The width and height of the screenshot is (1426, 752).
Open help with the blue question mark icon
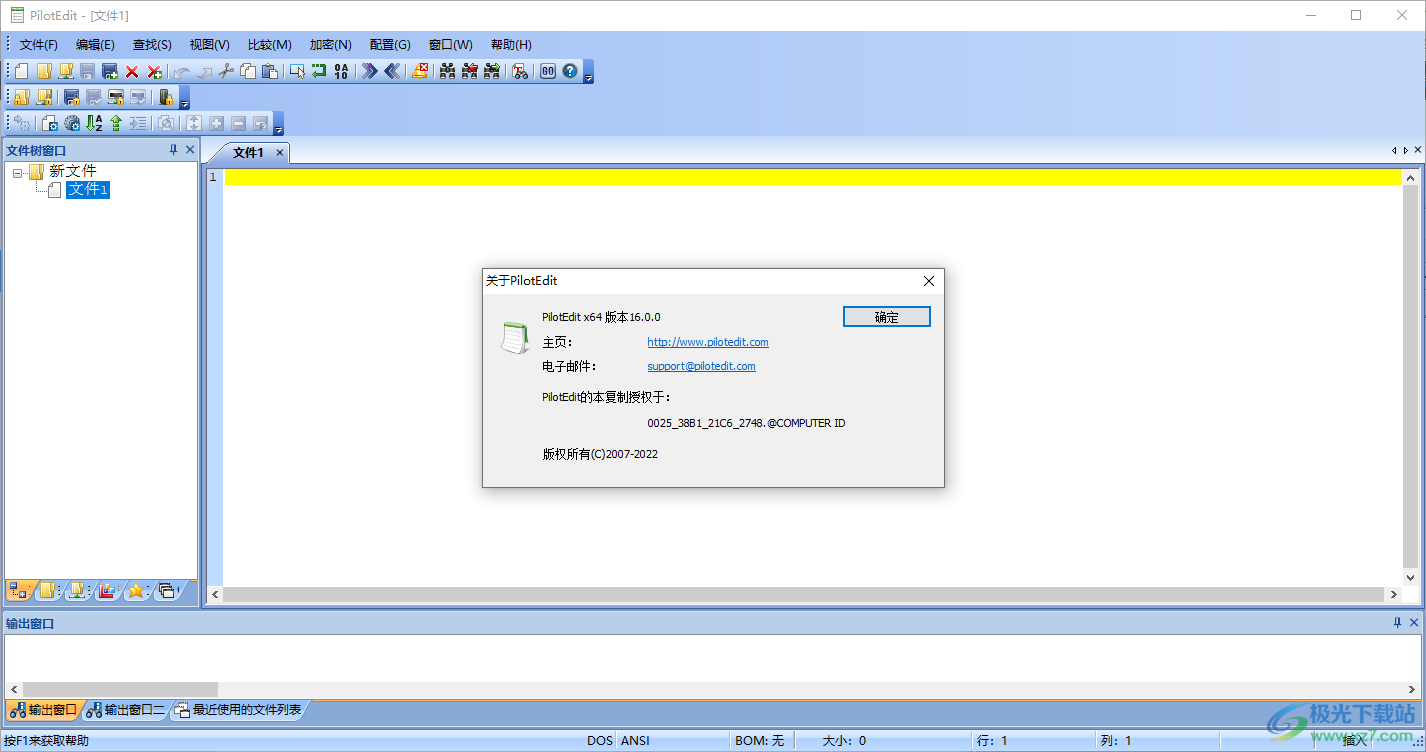pos(570,71)
